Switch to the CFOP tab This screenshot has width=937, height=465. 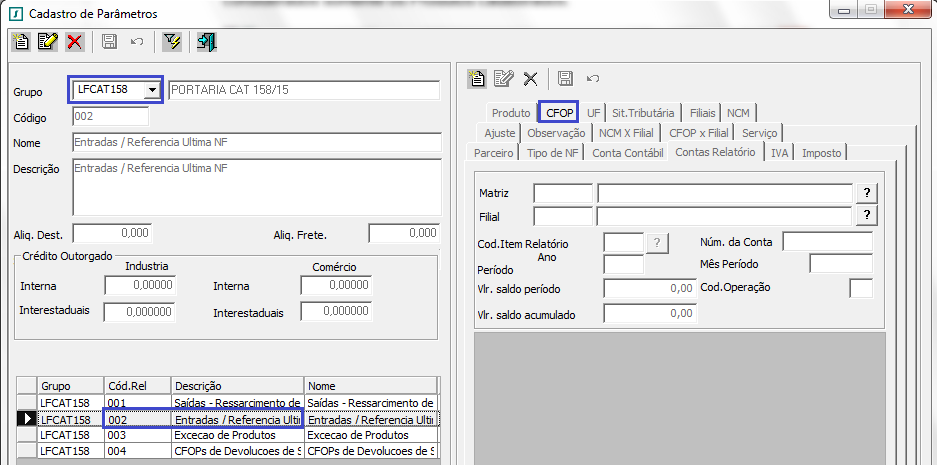[x=560, y=113]
